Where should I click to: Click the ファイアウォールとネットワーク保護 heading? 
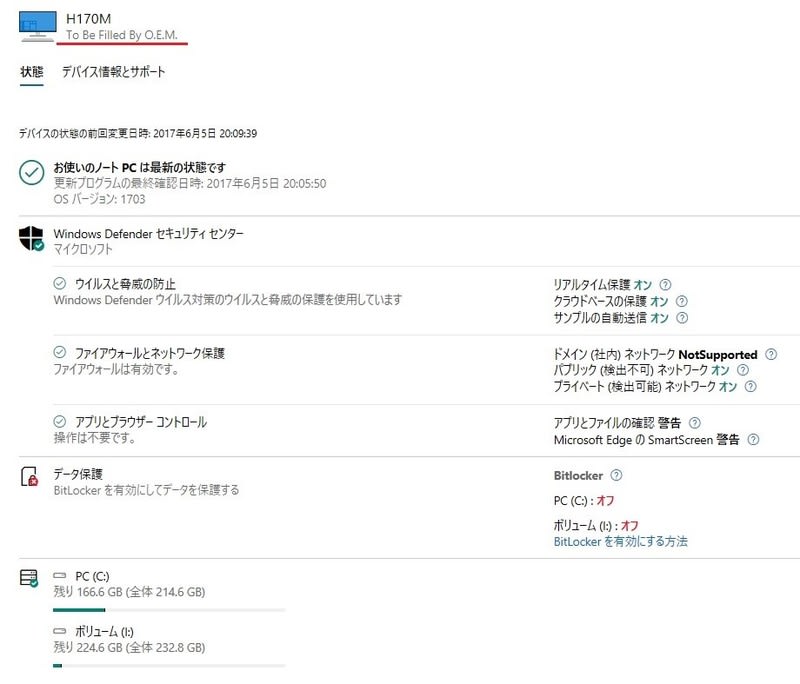(x=150, y=353)
